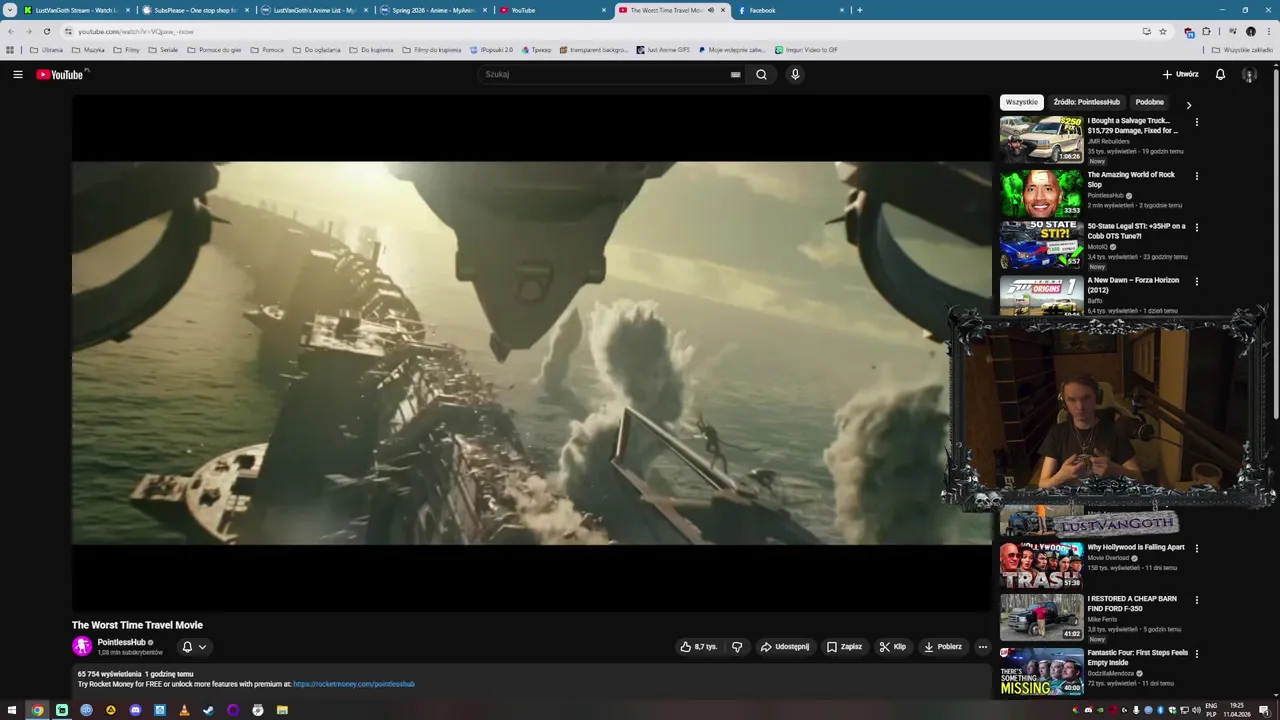1280x720 pixels.
Task: Open the YouTube guide hamburger menu
Action: 17,74
